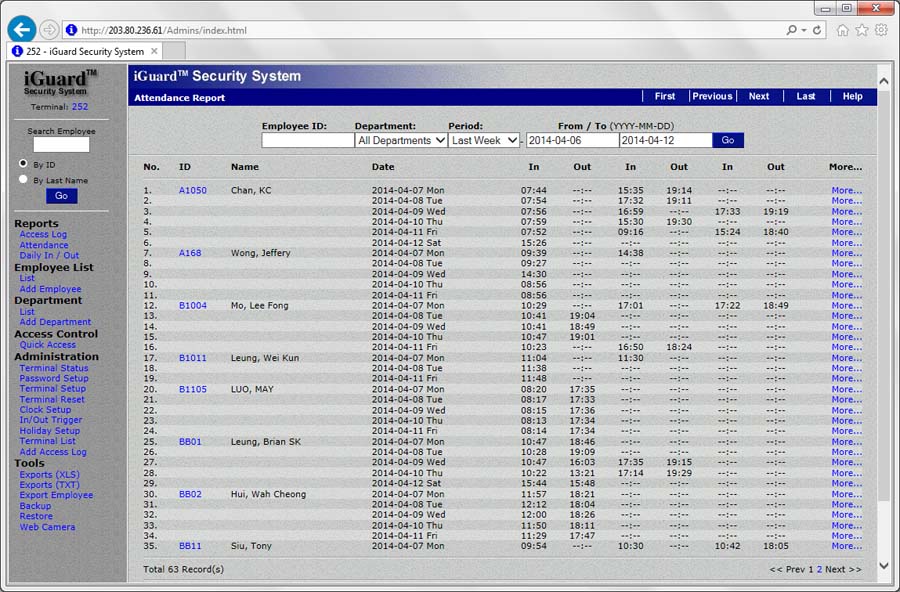Click Next >> in bottom pagination
The height and width of the screenshot is (592, 900).
click(x=843, y=569)
